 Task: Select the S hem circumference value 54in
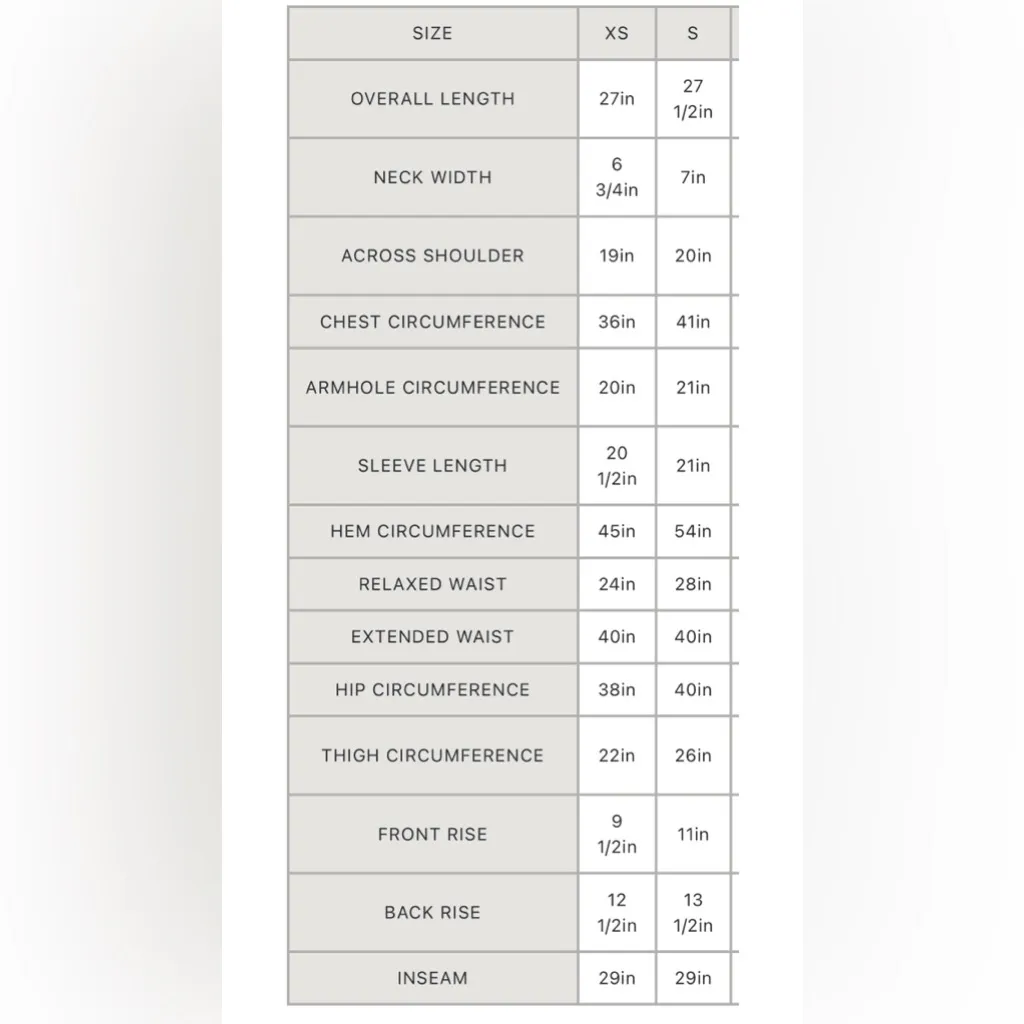click(693, 531)
